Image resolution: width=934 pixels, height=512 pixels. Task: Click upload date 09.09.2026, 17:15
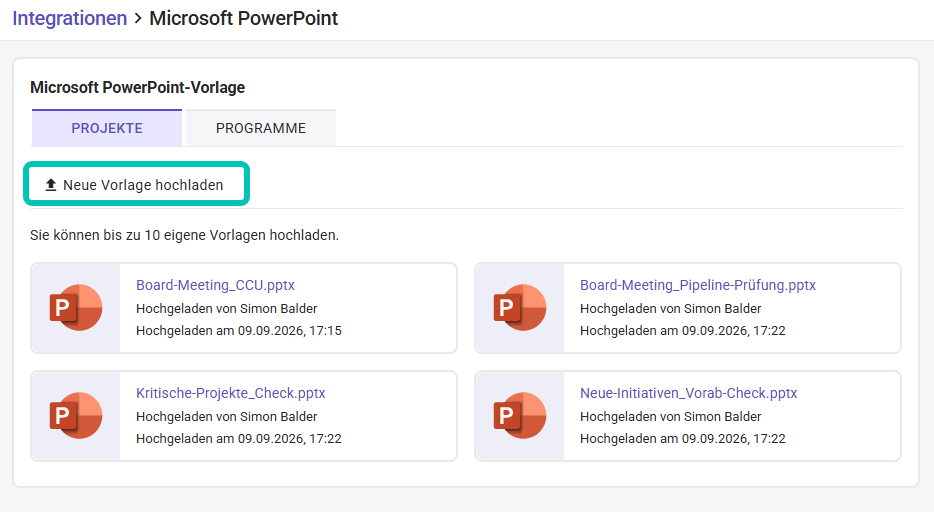[289, 330]
